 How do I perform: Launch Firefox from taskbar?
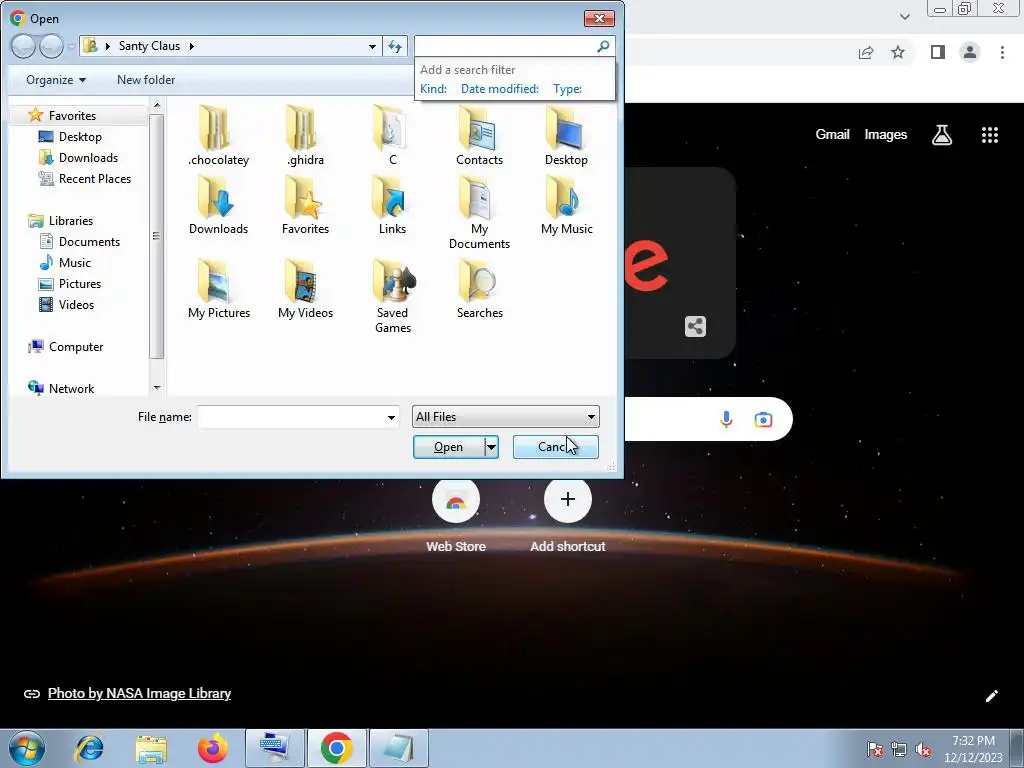tap(212, 748)
